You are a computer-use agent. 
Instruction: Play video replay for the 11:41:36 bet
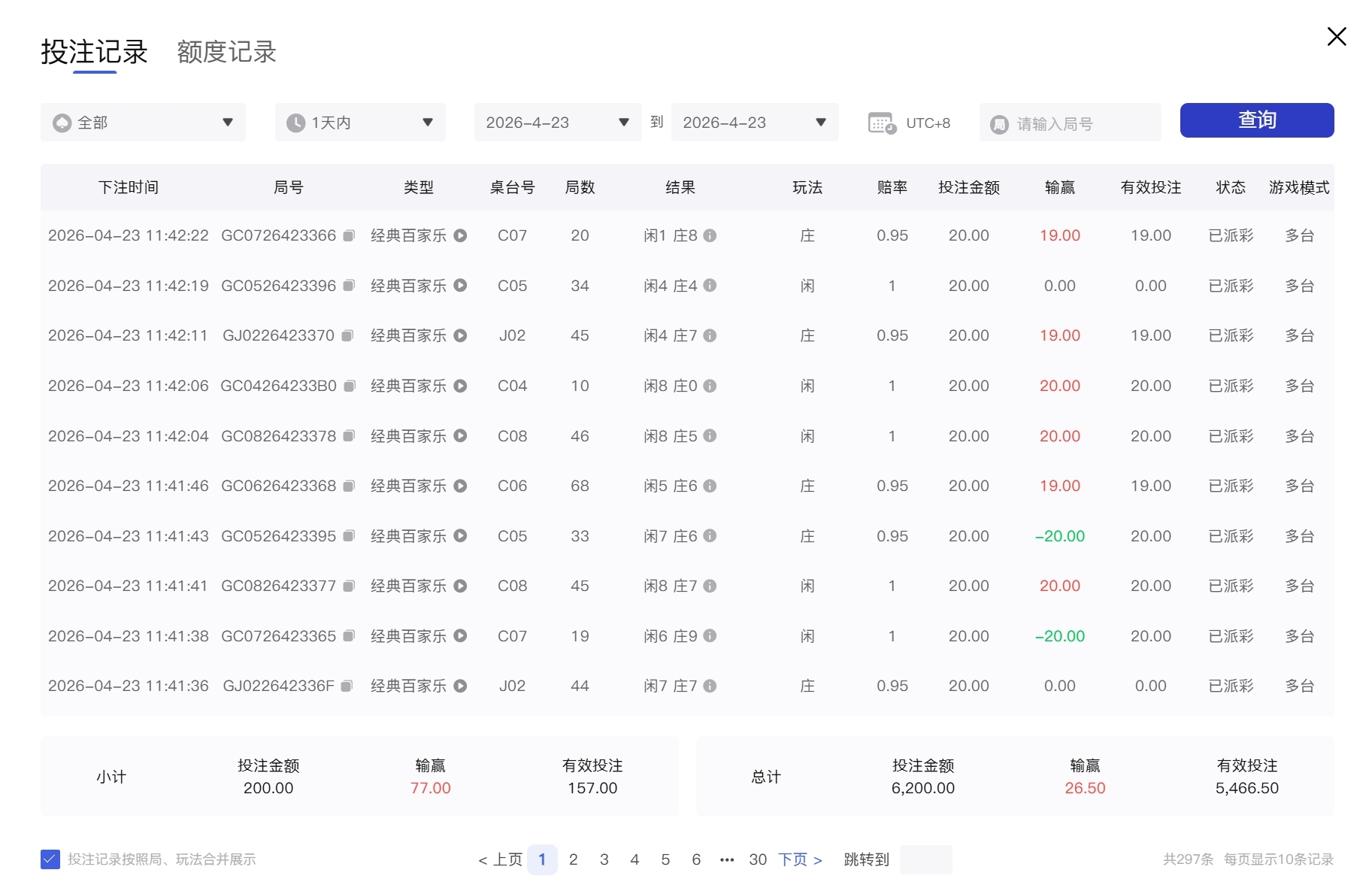coord(461,686)
